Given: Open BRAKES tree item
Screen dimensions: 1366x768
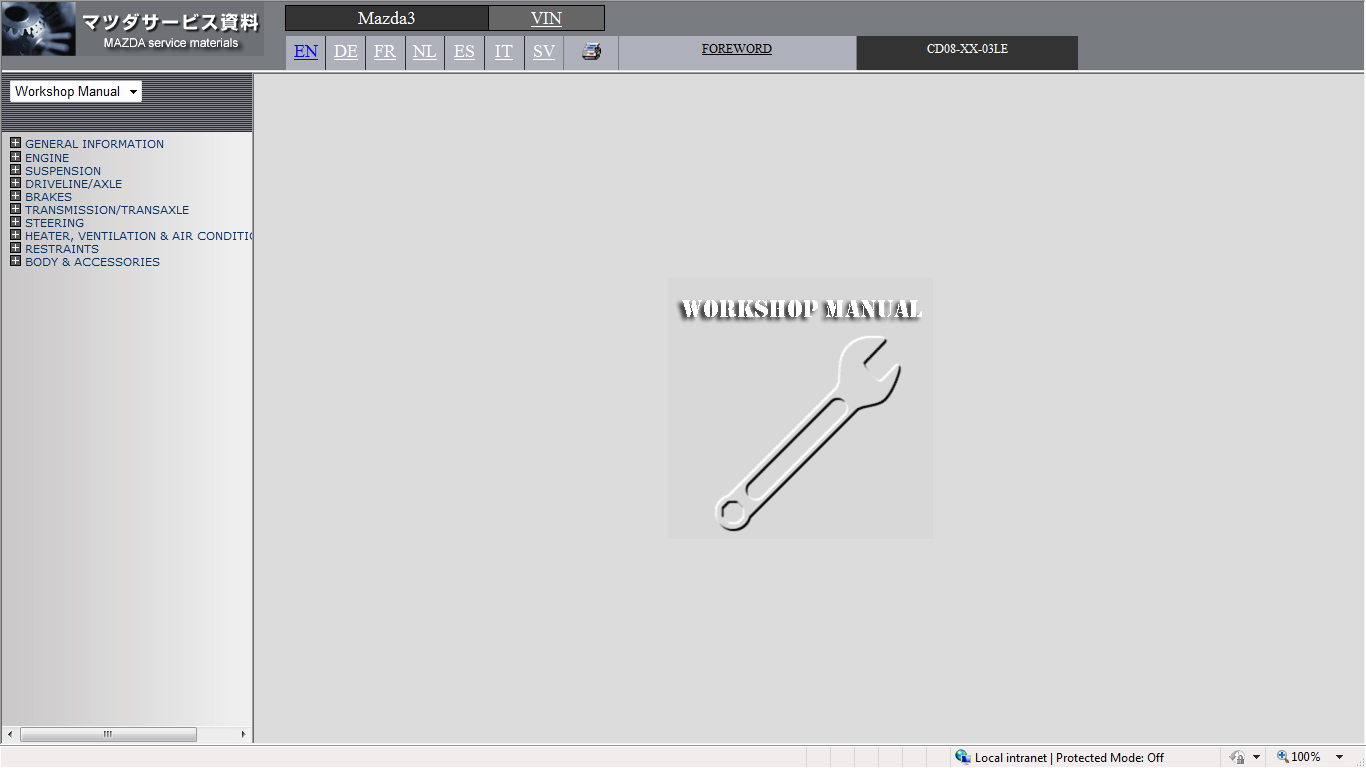Looking at the screenshot, I should coord(49,197).
